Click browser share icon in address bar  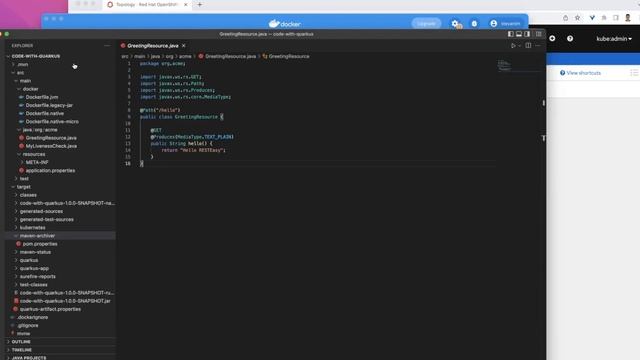tap(565, 18)
